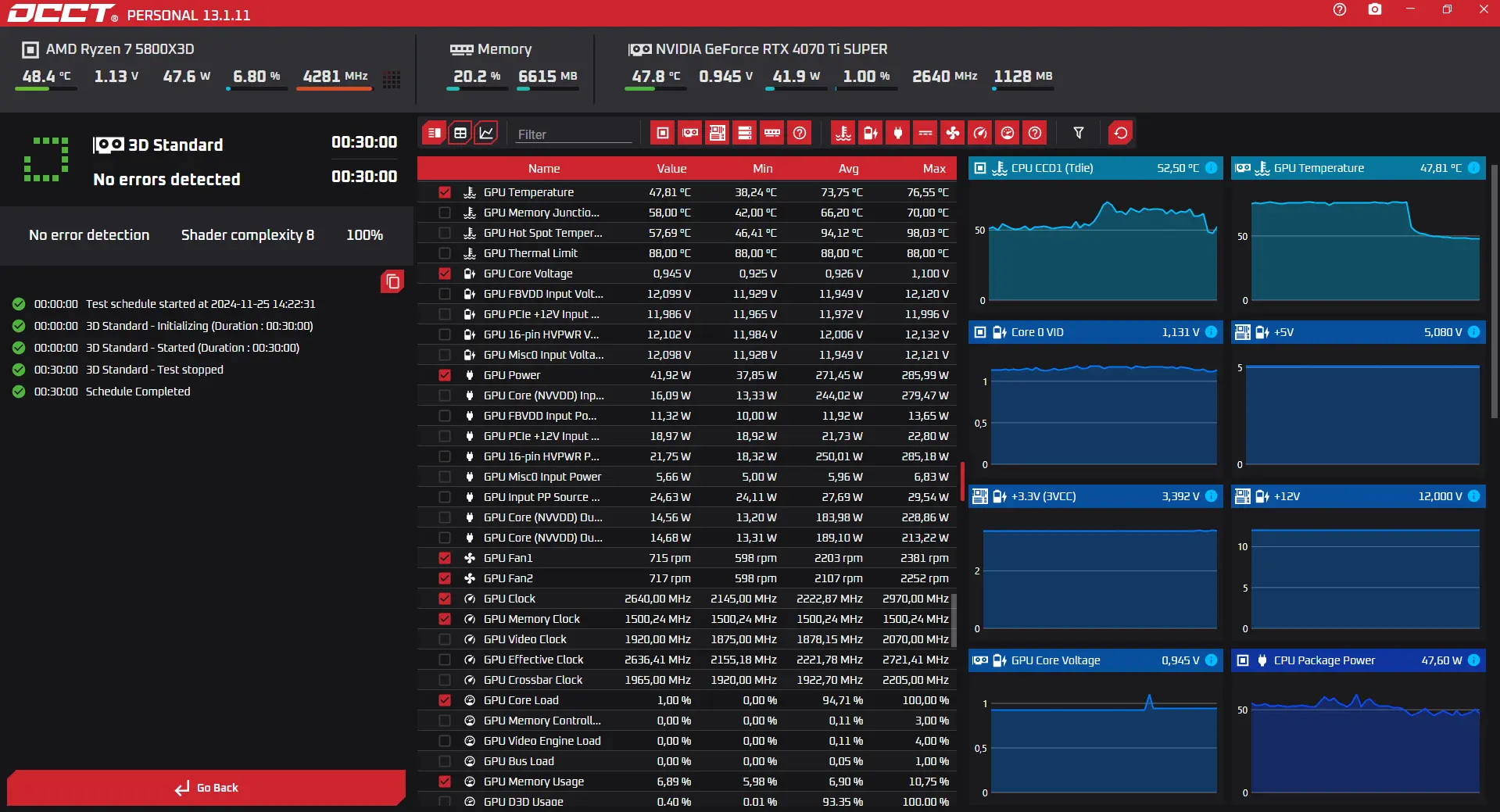Take a screenshot with the camera icon
Screen dimensions: 1500x812
pyautogui.click(x=1375, y=9)
